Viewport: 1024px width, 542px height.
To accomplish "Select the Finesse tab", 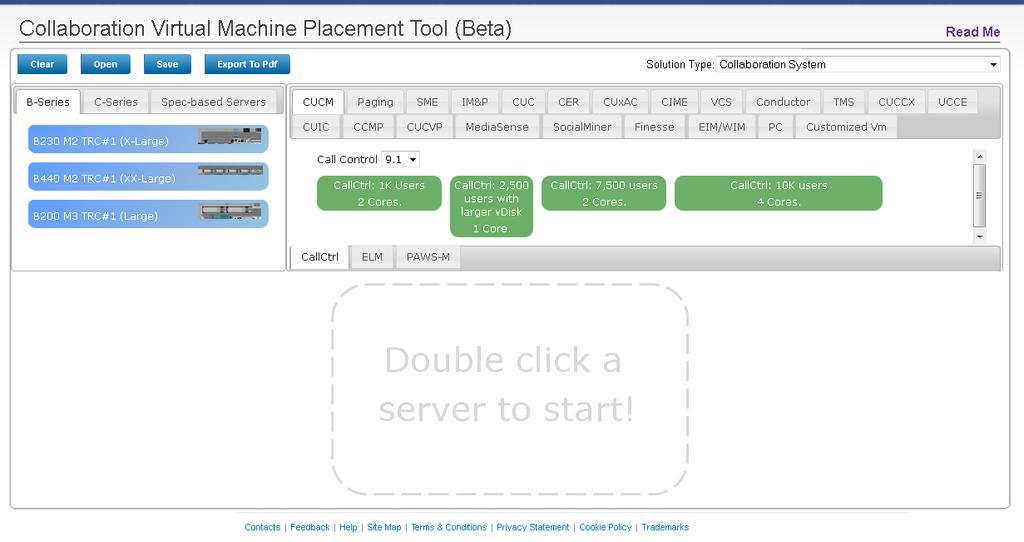I will (654, 127).
